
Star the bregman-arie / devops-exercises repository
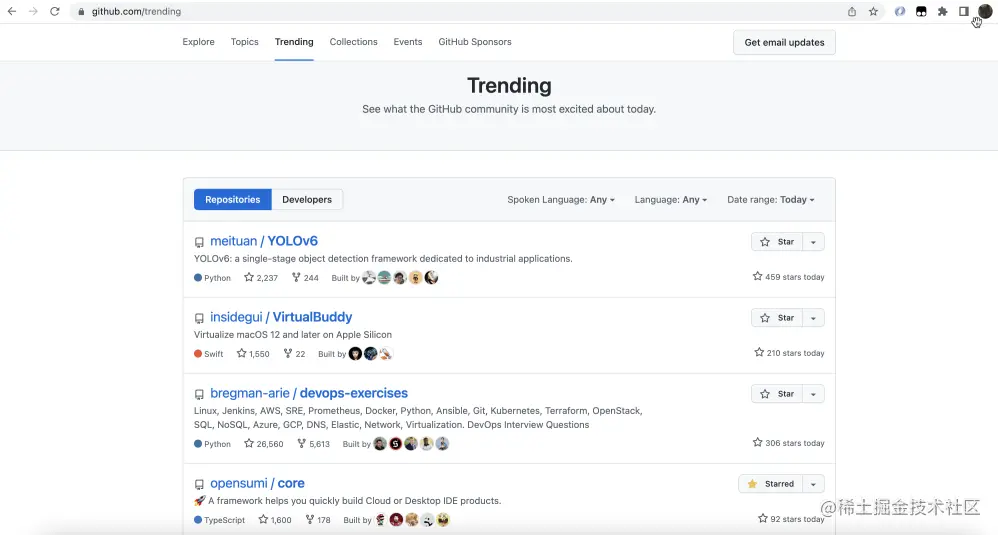[x=777, y=394]
